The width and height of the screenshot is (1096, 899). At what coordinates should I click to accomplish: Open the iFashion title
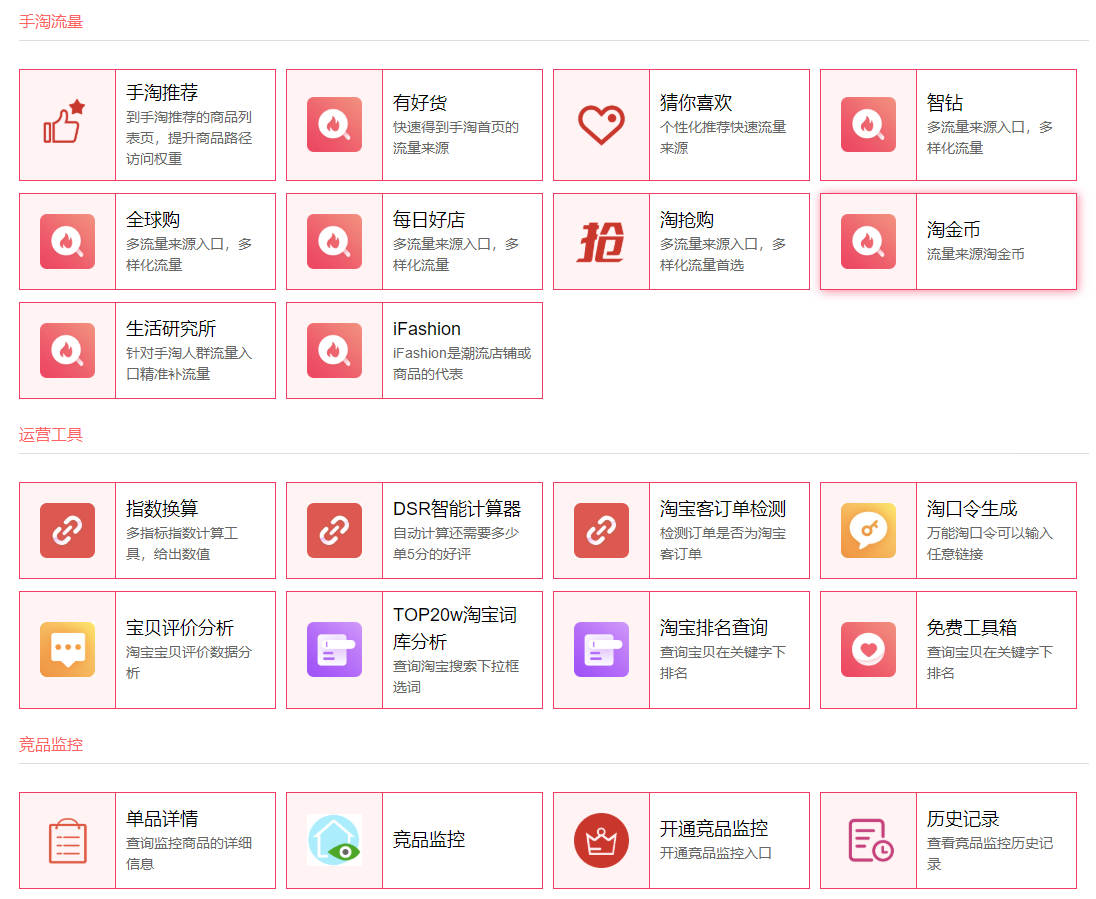coord(427,329)
